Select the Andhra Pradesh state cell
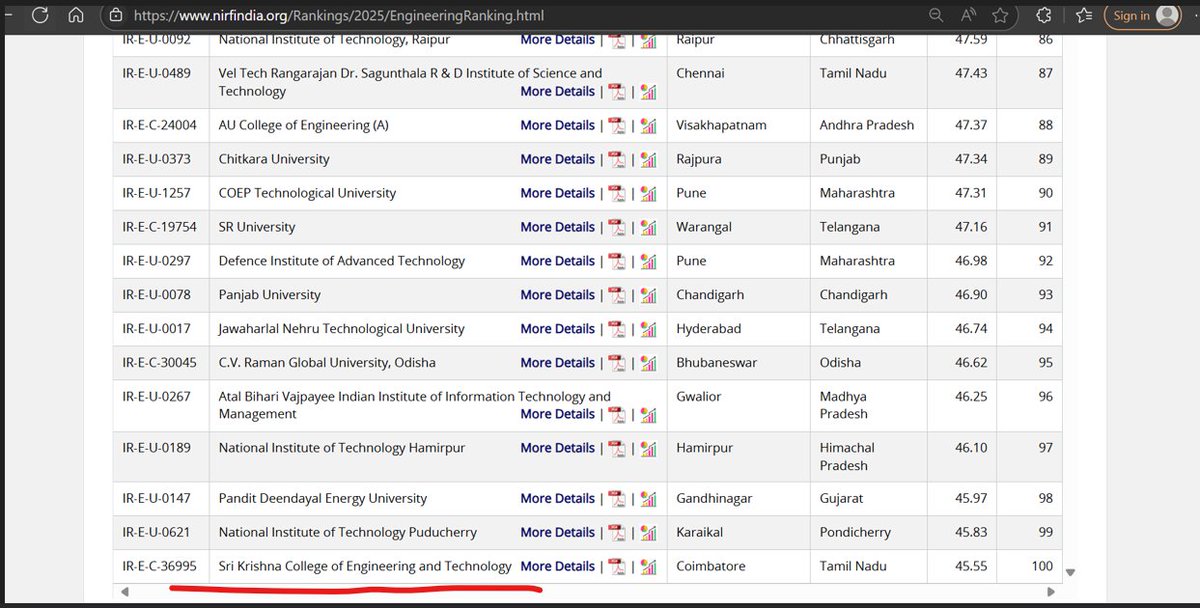The width and height of the screenshot is (1200, 608). (867, 125)
